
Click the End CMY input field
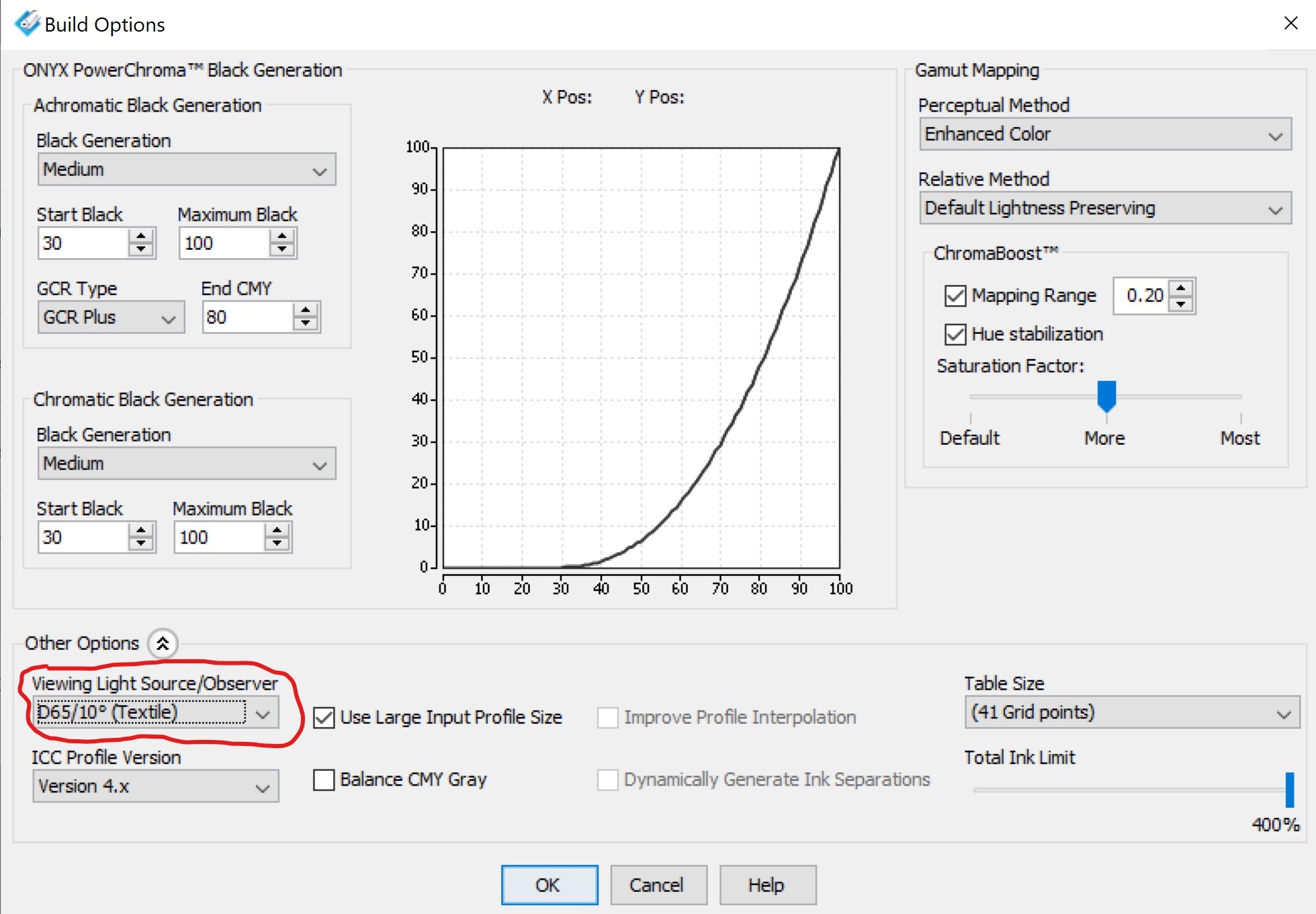click(x=247, y=317)
